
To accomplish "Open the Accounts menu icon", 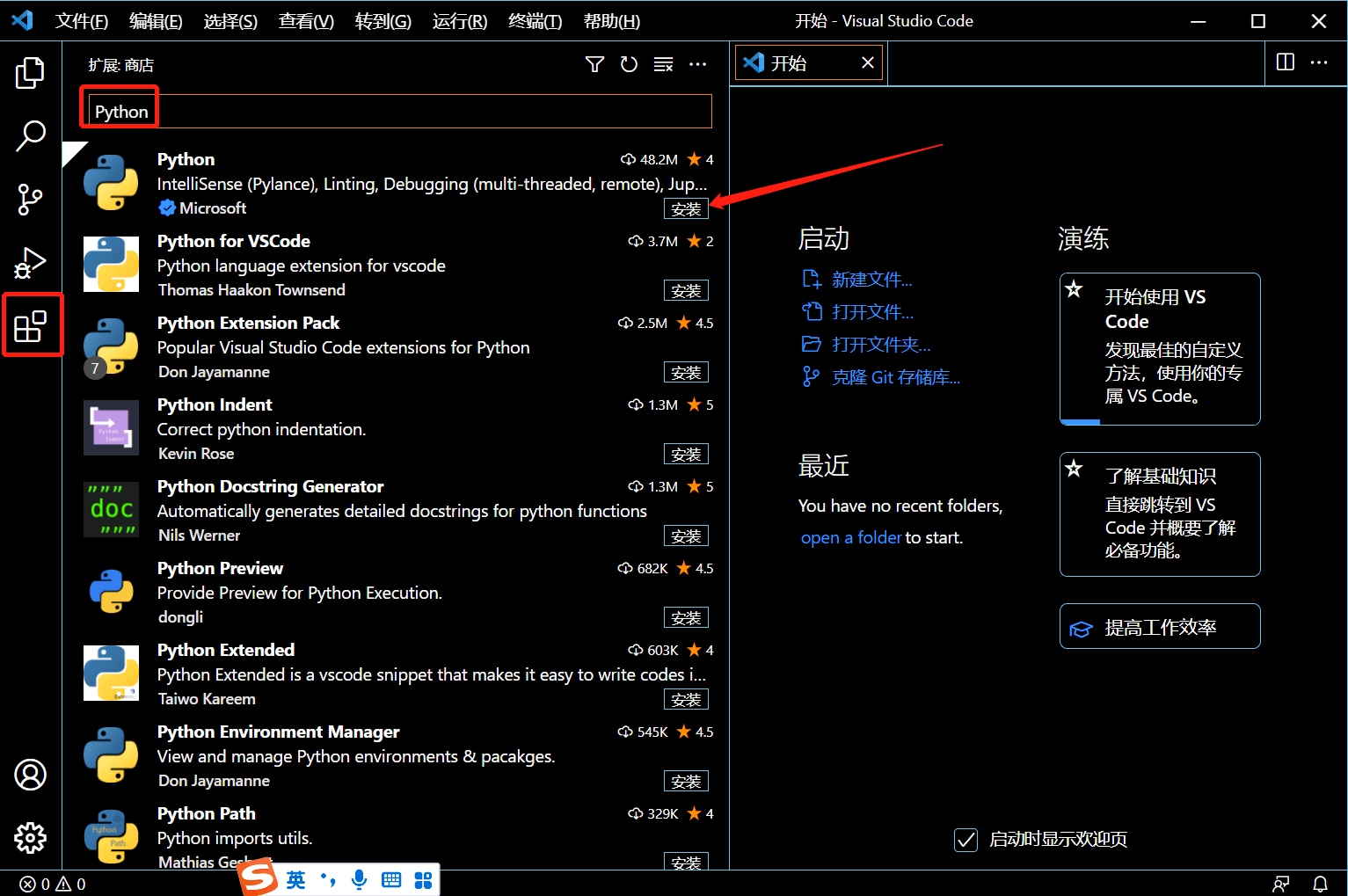I will [30, 775].
